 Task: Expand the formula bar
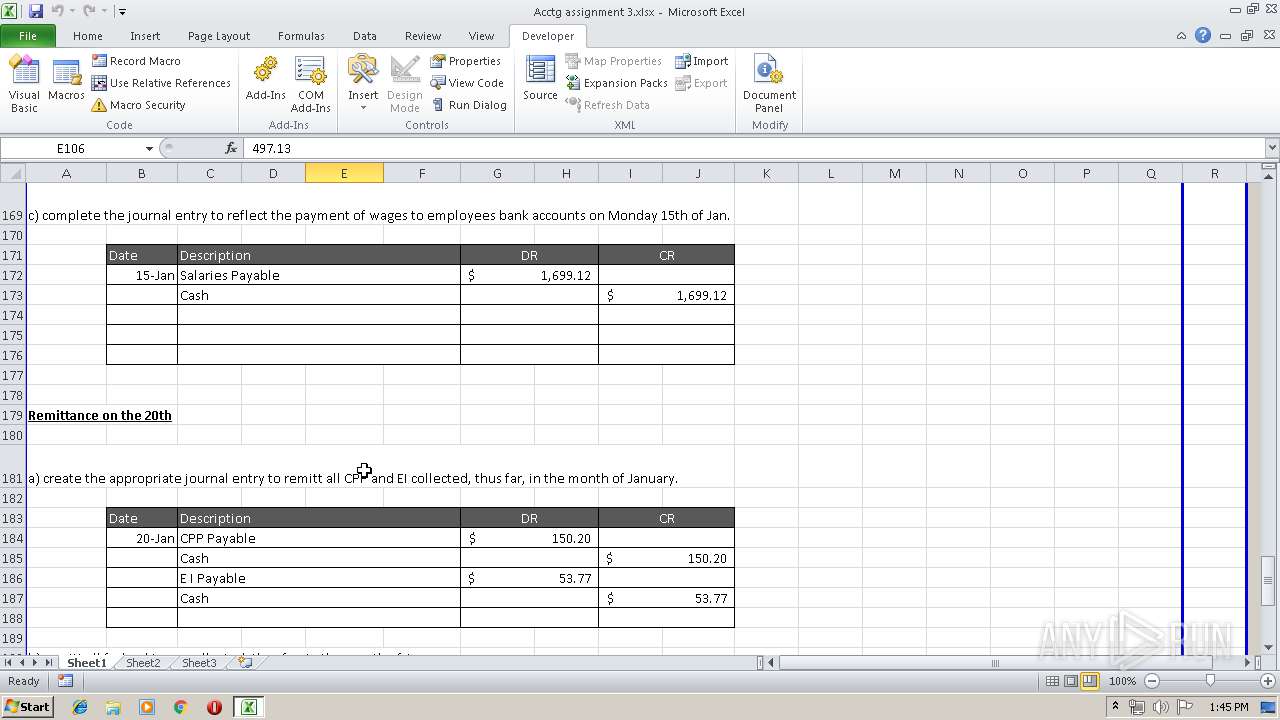coord(1272,148)
